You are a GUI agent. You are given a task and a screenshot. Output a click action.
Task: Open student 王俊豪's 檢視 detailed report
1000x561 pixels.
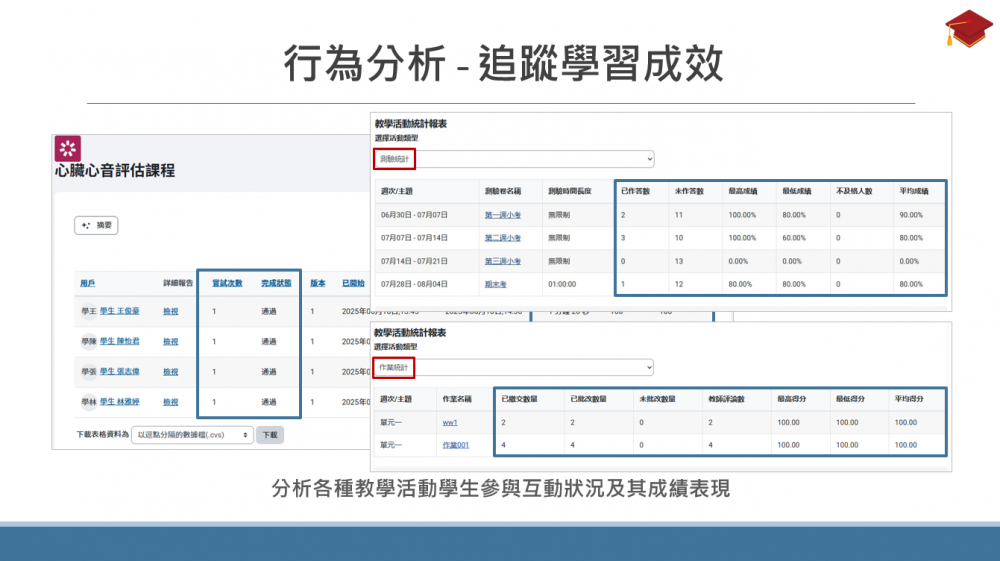(x=171, y=312)
